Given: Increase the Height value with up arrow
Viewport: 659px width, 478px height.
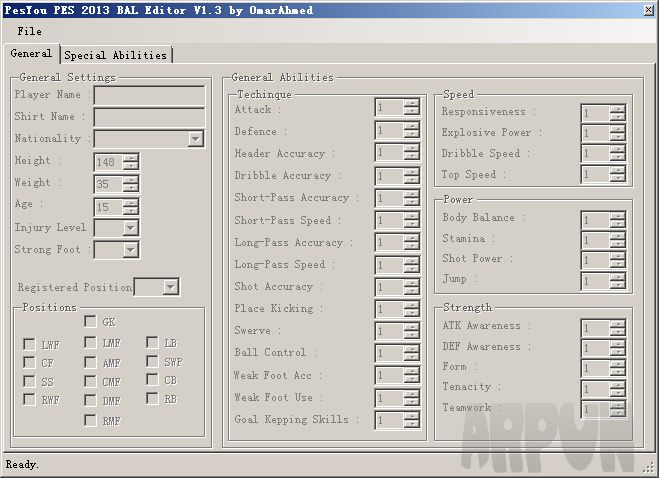Looking at the screenshot, I should click(x=131, y=158).
